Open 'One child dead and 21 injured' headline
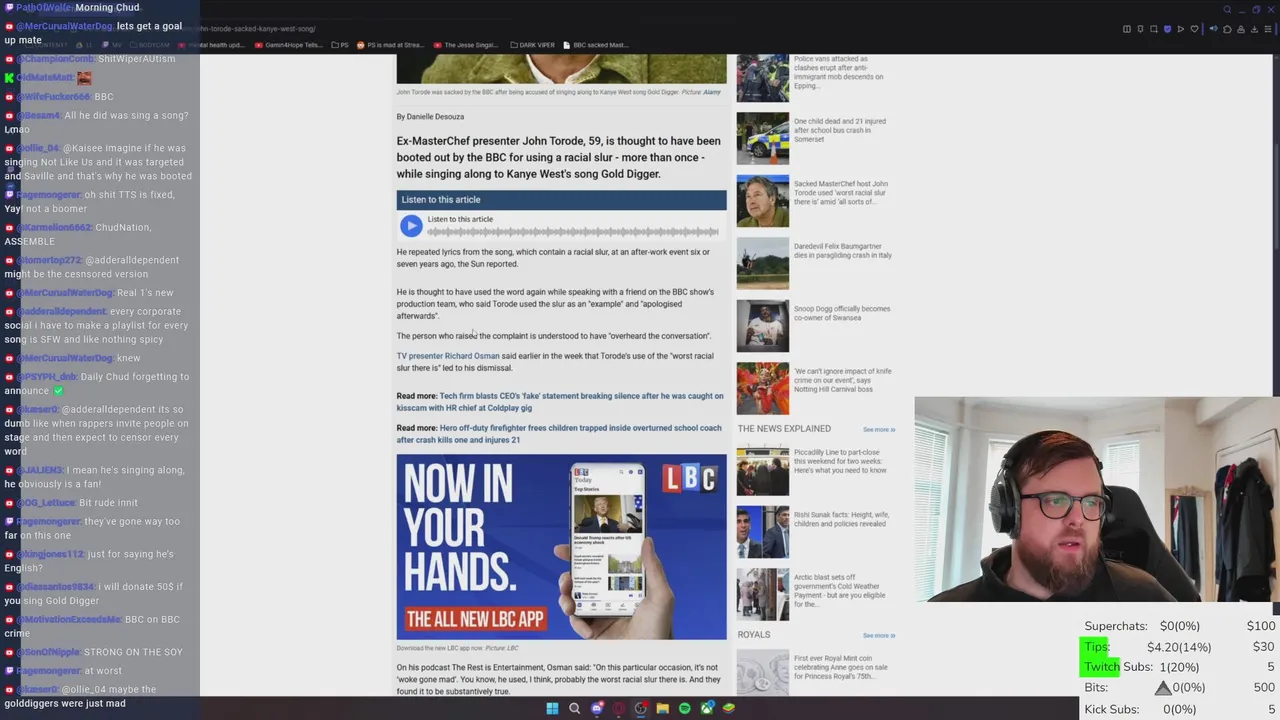1280x720 pixels. [840, 130]
